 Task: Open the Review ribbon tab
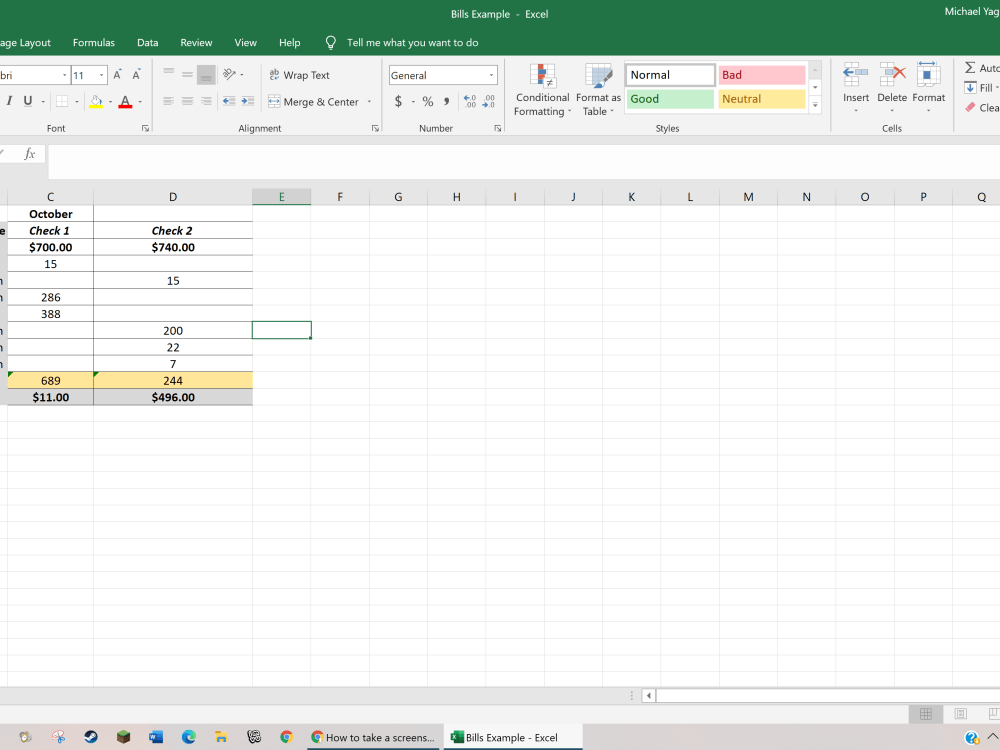point(196,43)
